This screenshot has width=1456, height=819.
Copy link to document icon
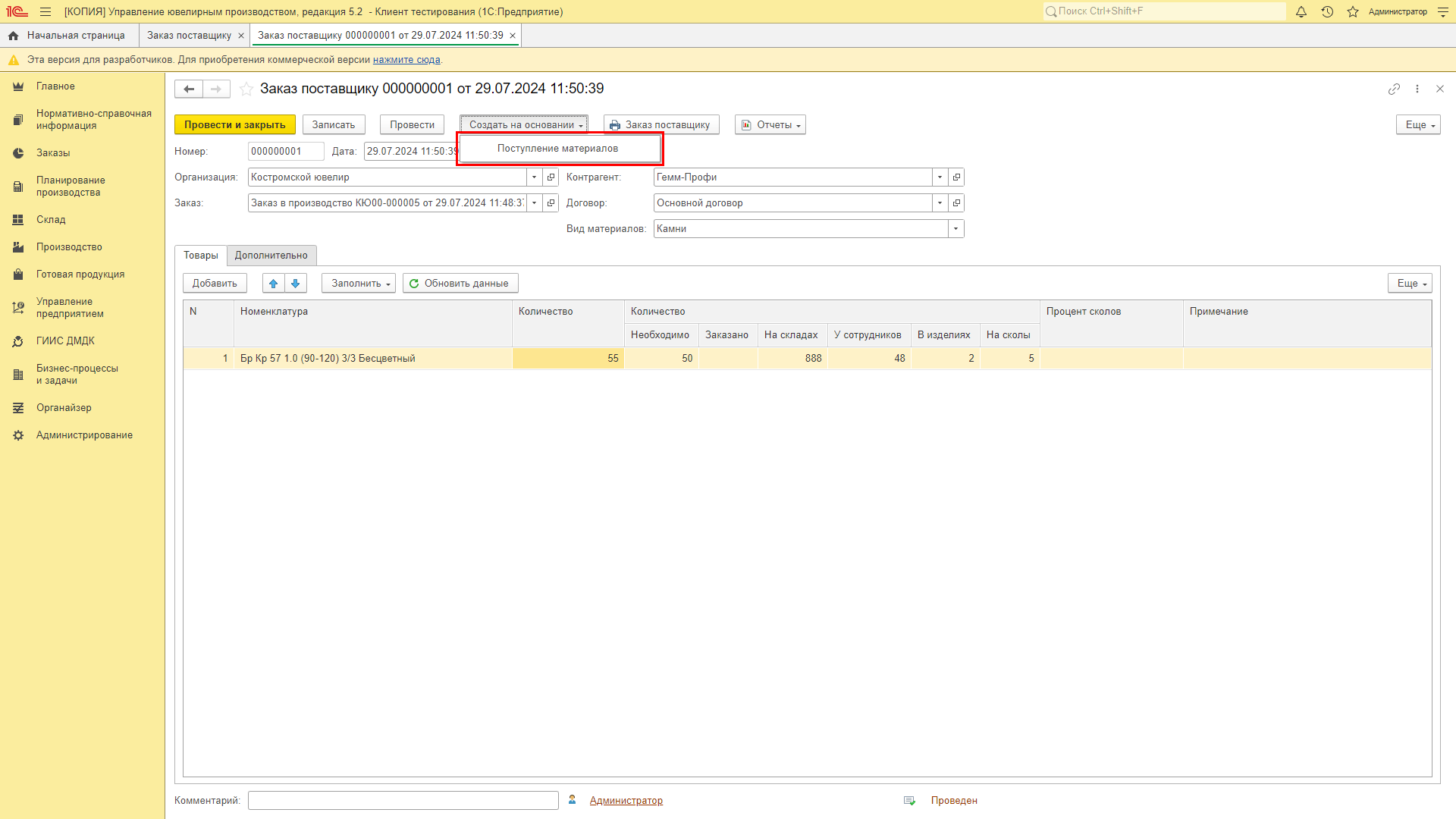click(x=1394, y=89)
